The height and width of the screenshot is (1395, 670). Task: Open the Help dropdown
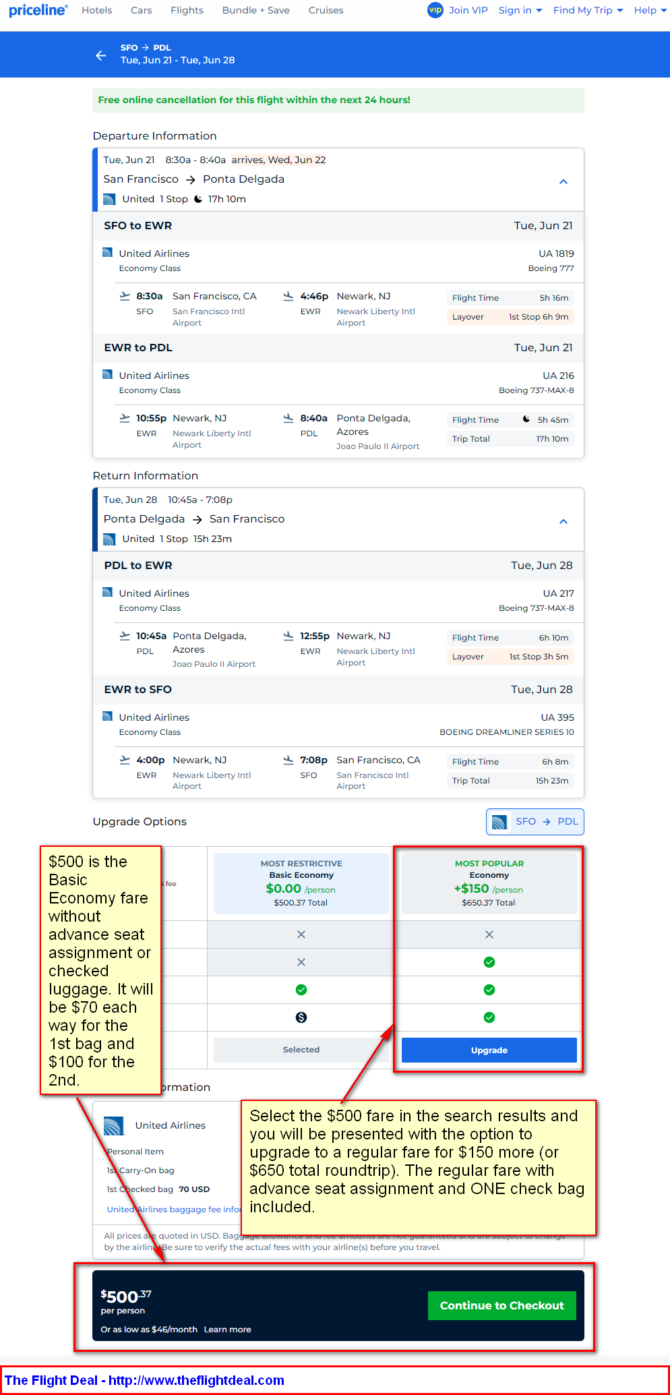pyautogui.click(x=649, y=10)
